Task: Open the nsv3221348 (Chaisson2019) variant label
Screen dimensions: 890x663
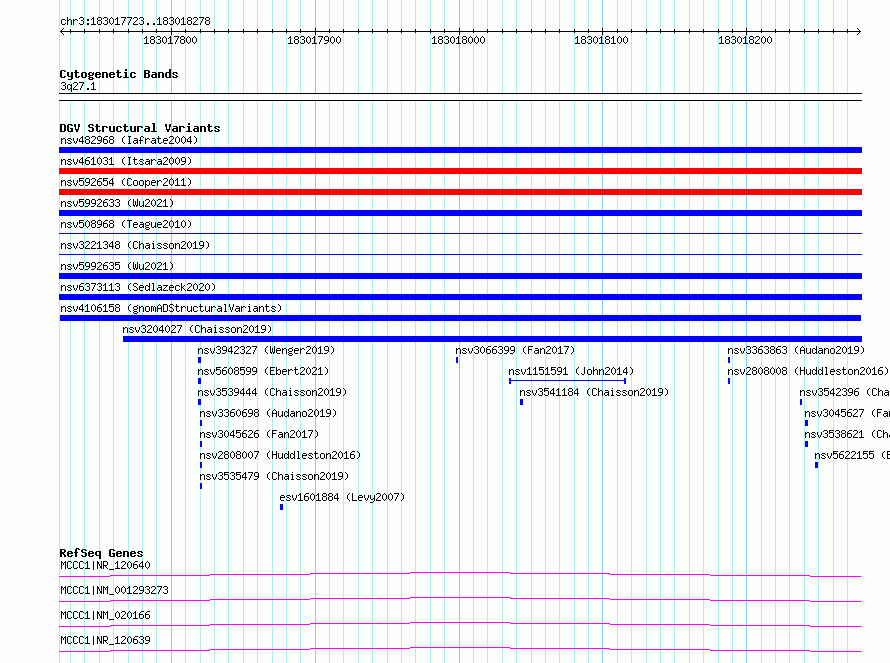Action: tap(135, 245)
